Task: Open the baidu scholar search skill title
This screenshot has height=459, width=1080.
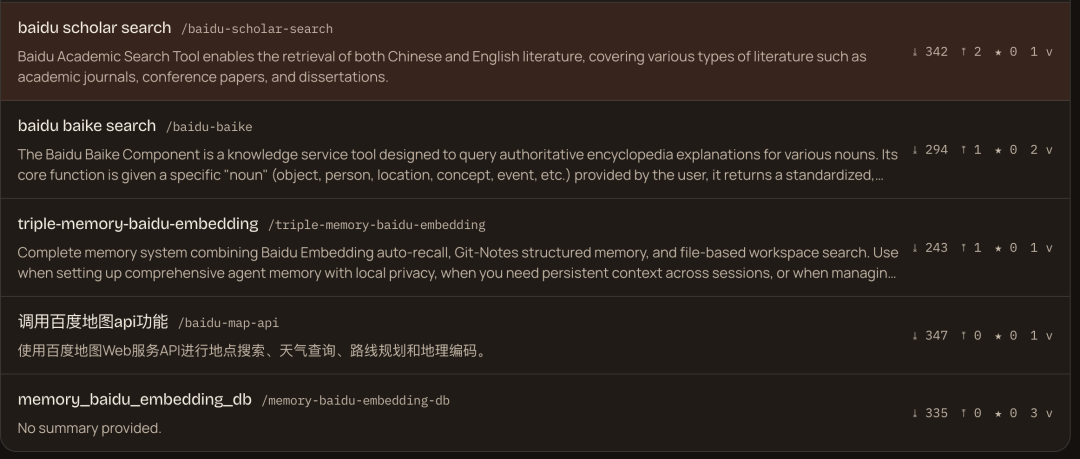Action: [94, 28]
